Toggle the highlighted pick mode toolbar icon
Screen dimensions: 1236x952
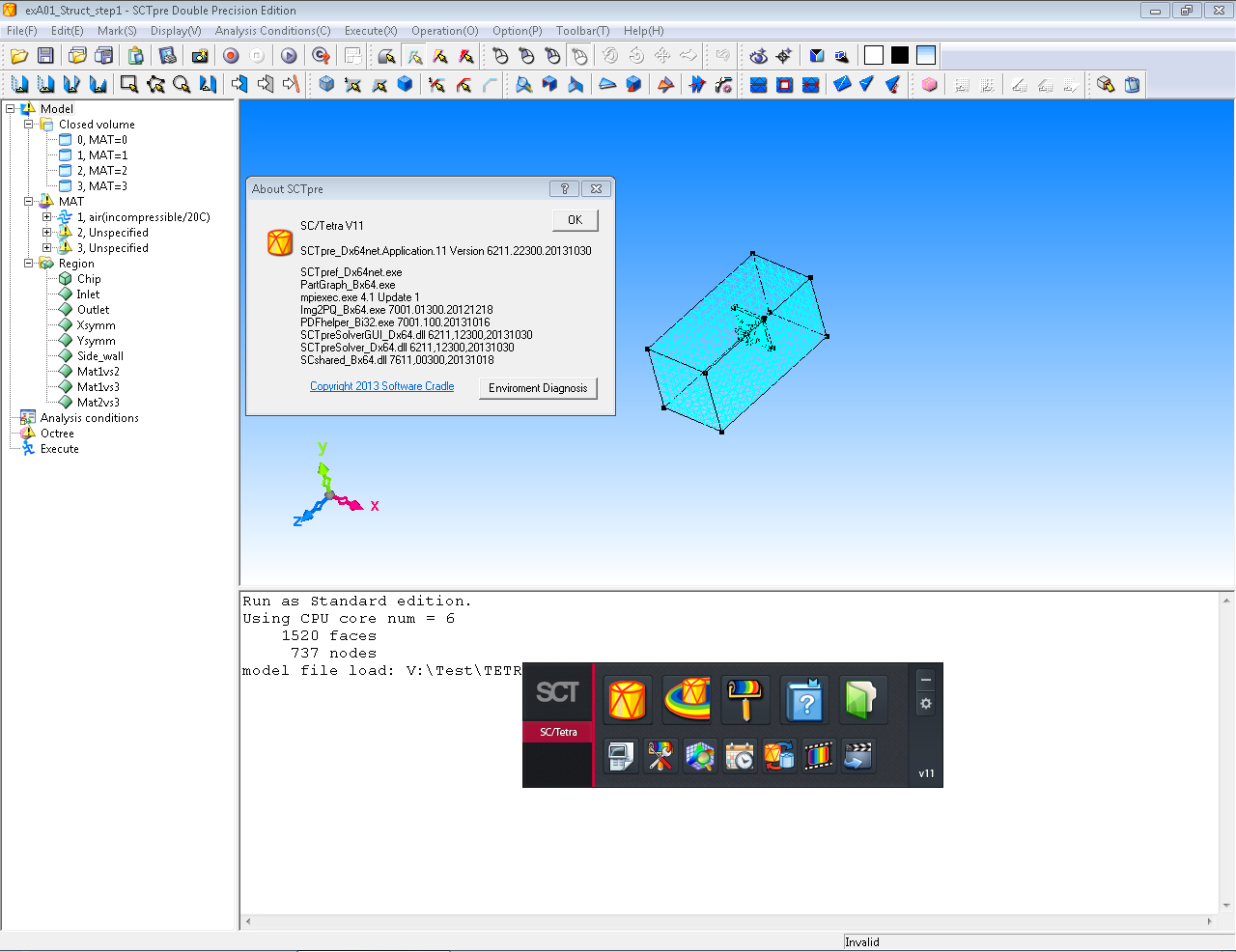pos(414,56)
